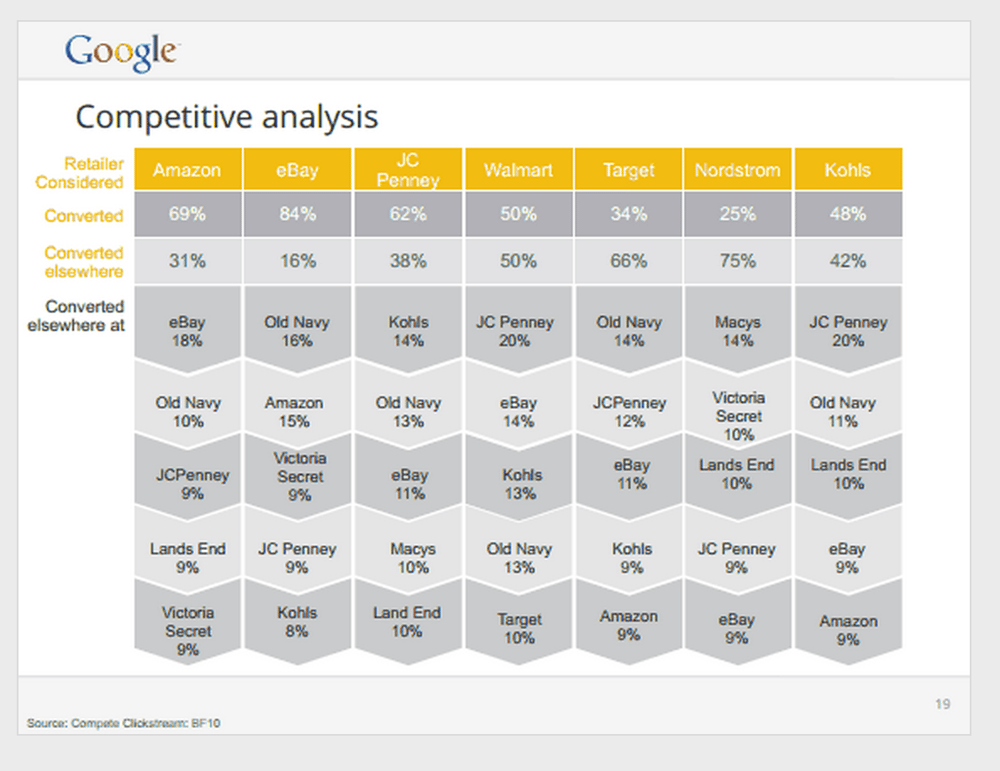This screenshot has width=1000, height=771.
Task: Click the Macys 14% cell under Nordstrom
Action: (738, 331)
